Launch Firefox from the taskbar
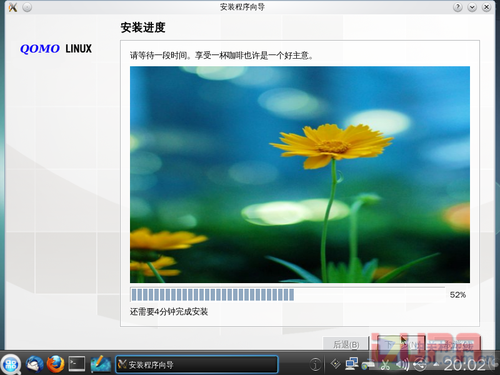500x375 pixels. (55, 364)
